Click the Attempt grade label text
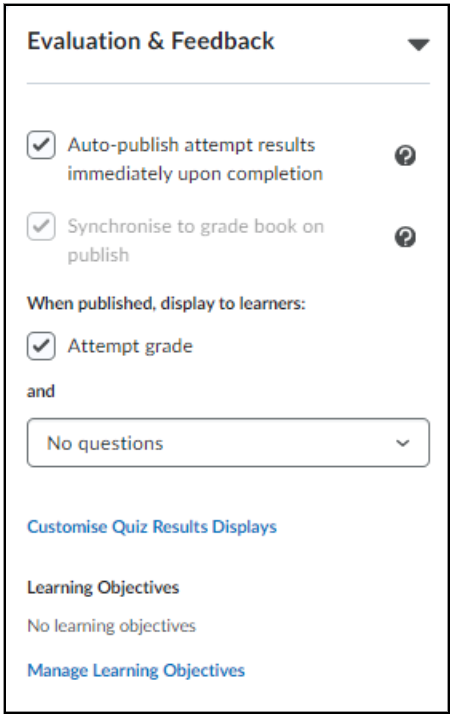 [x=130, y=346]
